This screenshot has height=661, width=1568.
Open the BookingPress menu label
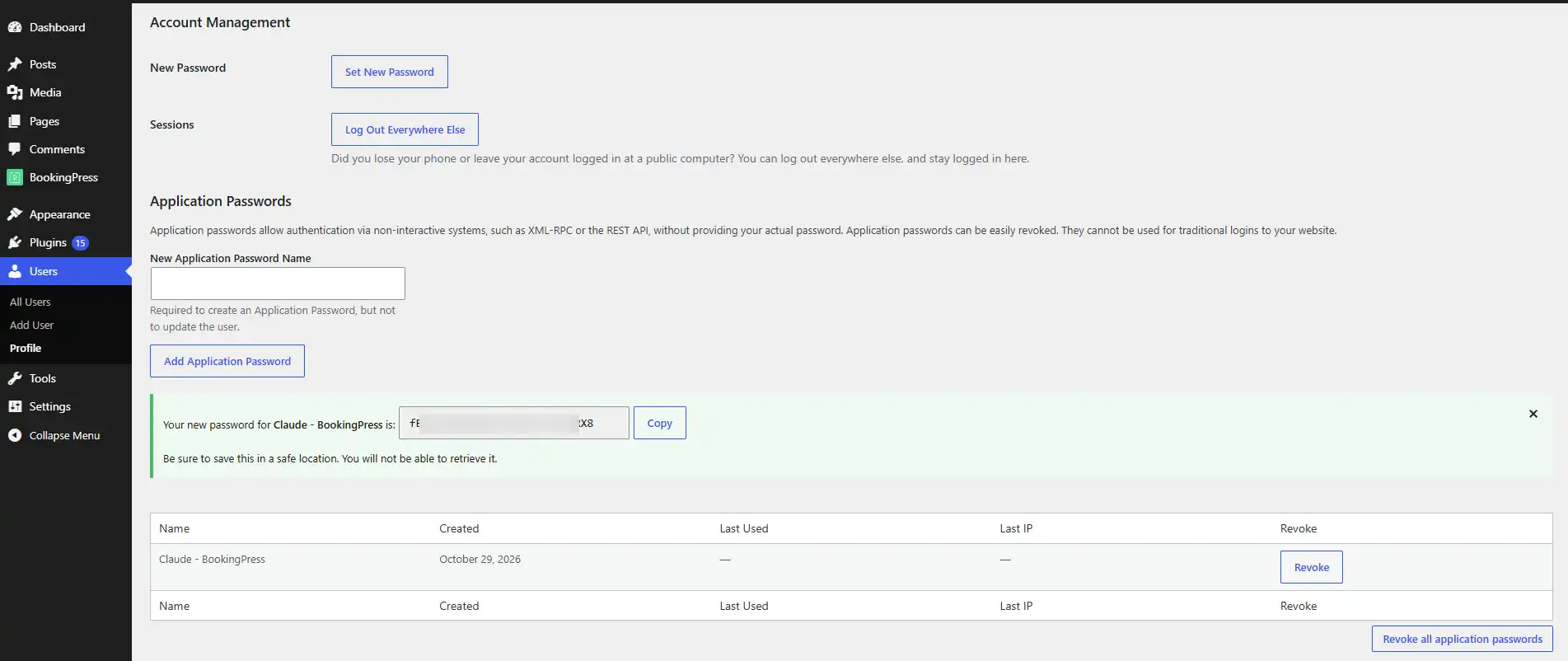pos(63,177)
